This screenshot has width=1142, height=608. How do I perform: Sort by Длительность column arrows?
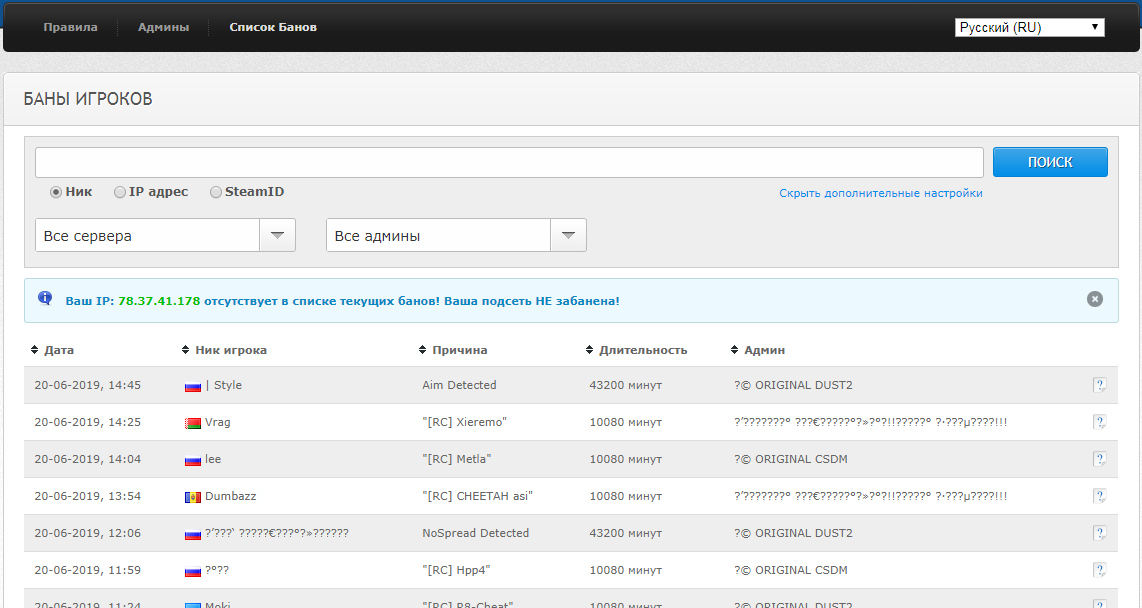point(589,350)
